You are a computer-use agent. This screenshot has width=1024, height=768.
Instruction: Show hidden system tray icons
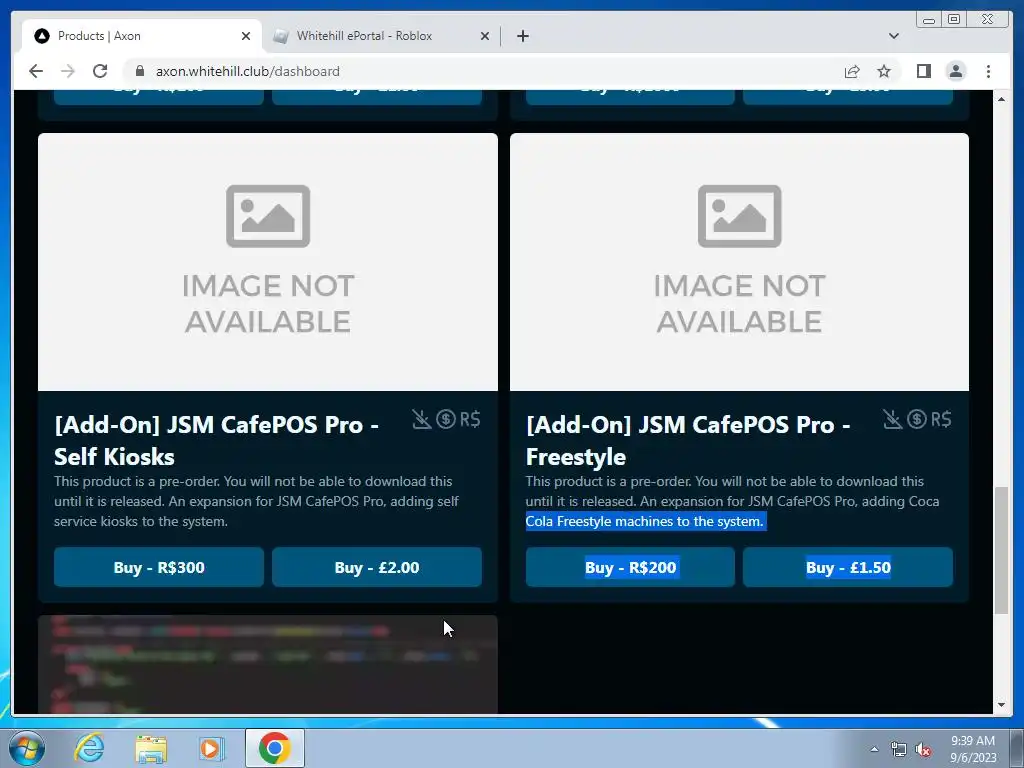[874, 749]
